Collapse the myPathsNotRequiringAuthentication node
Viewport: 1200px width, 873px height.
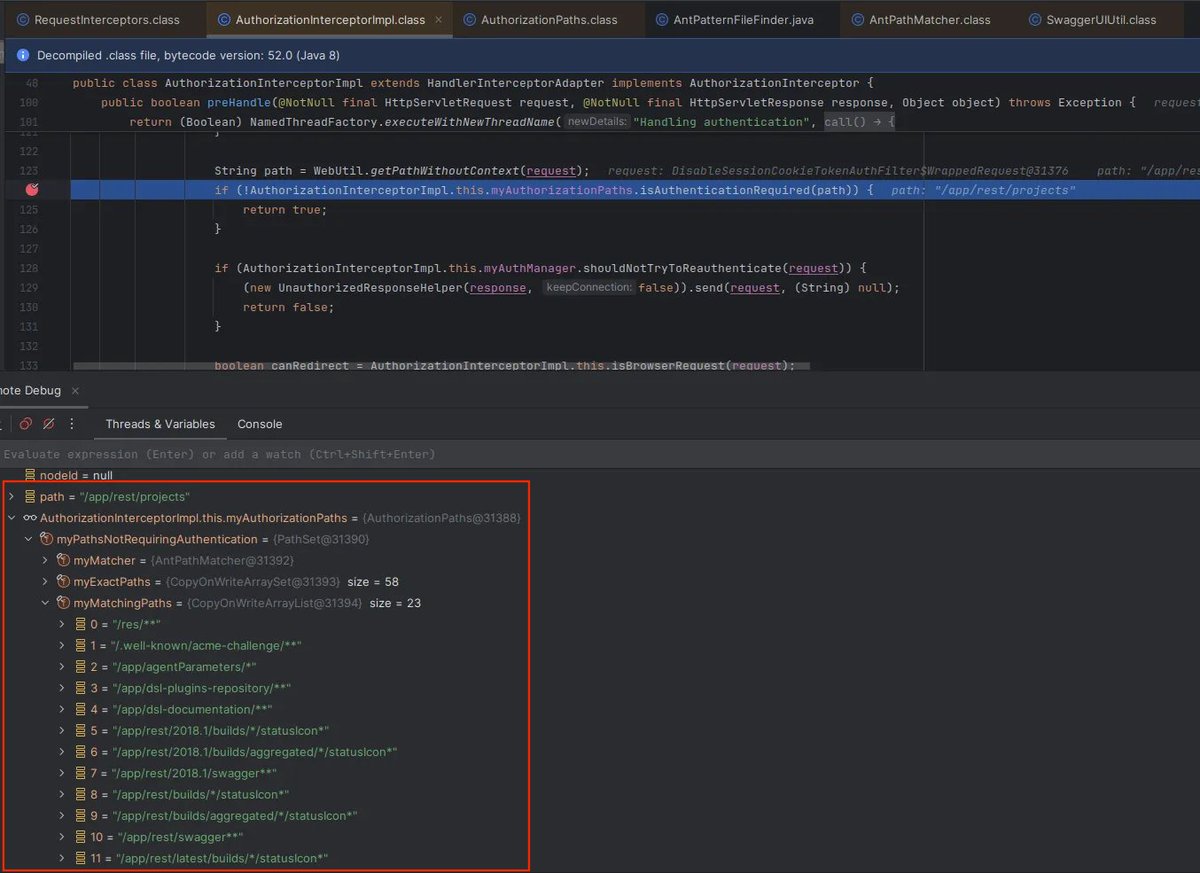[28, 539]
